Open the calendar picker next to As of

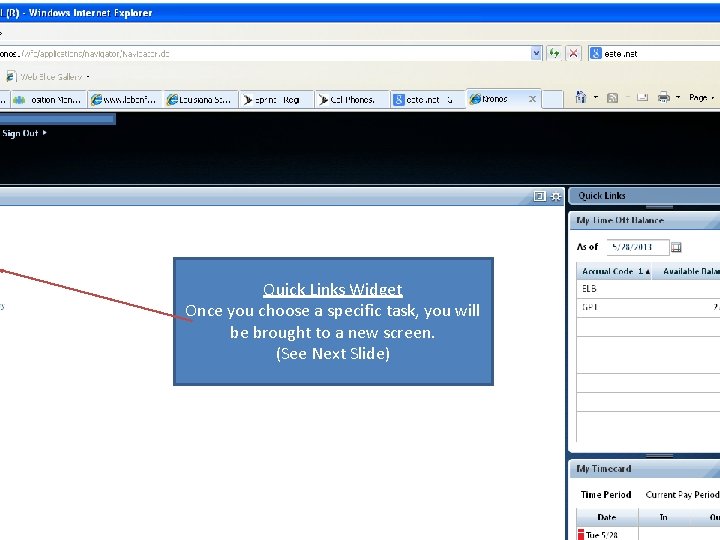pyautogui.click(x=676, y=248)
